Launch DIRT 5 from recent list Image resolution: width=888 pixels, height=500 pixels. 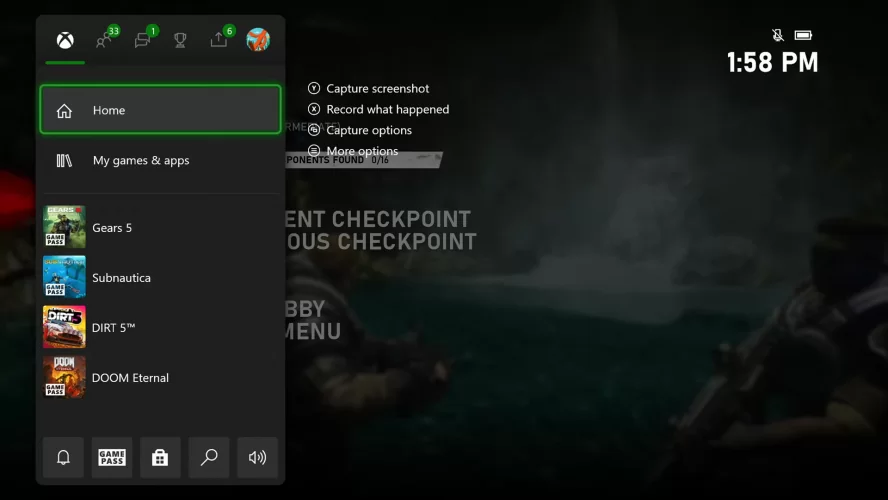pyautogui.click(x=160, y=327)
